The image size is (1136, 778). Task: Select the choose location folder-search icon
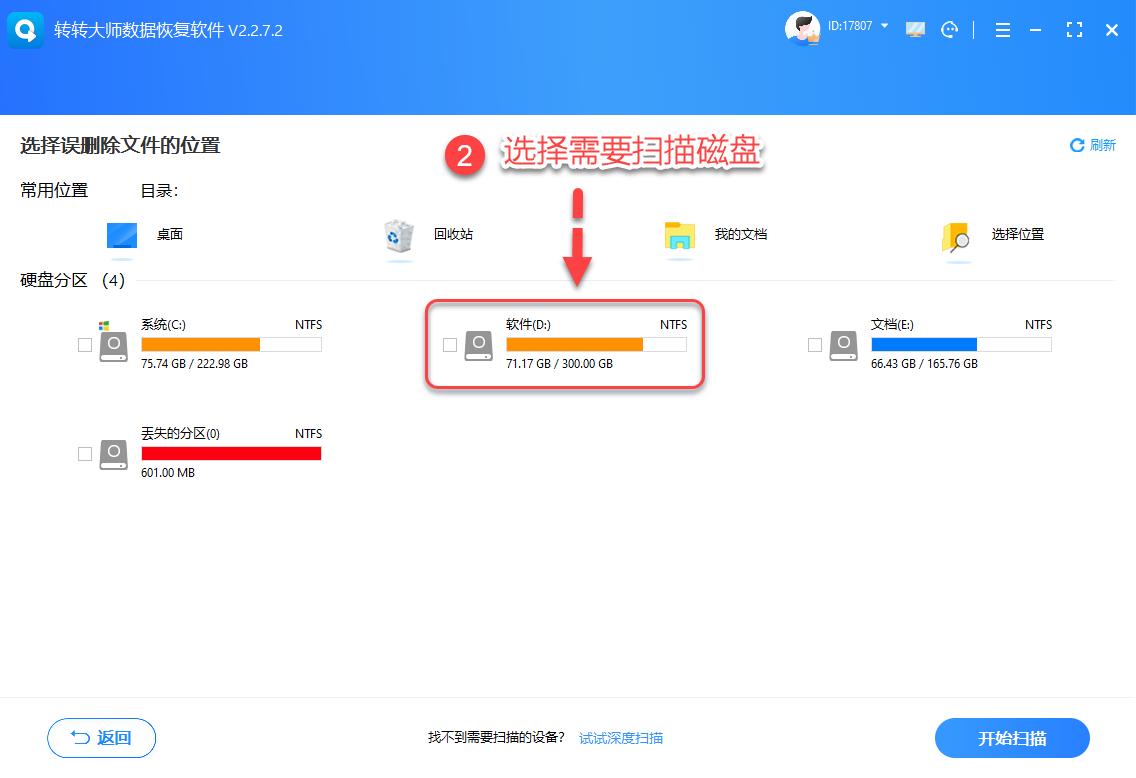pyautogui.click(x=957, y=236)
